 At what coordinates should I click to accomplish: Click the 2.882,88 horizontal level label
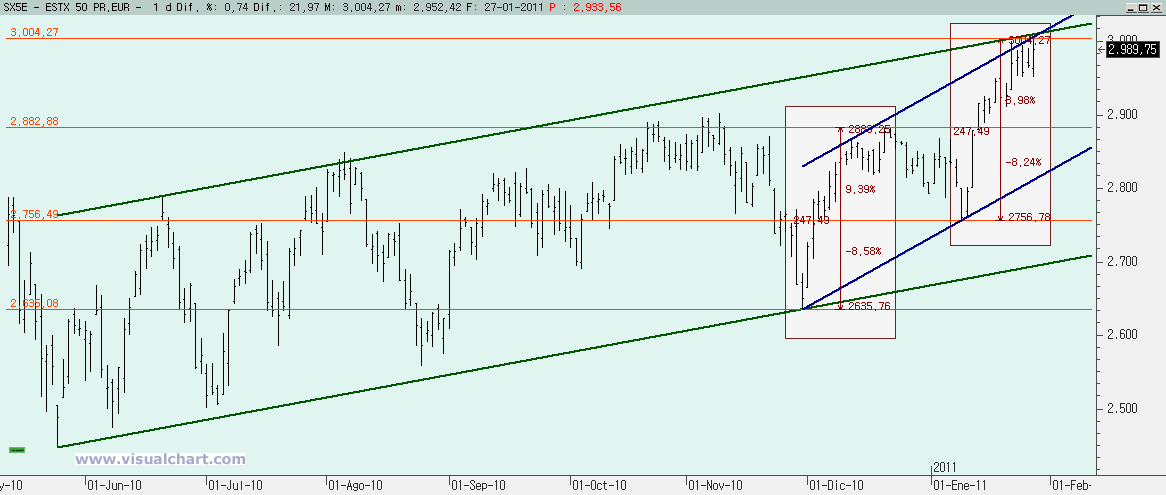tap(32, 122)
